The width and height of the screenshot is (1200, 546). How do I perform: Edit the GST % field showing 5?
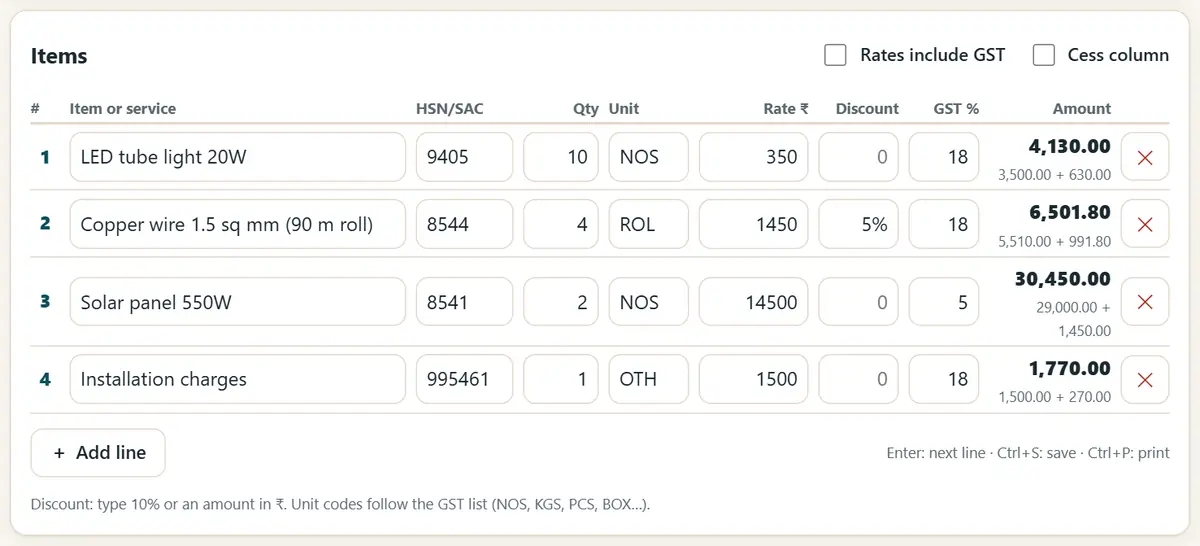coord(944,301)
